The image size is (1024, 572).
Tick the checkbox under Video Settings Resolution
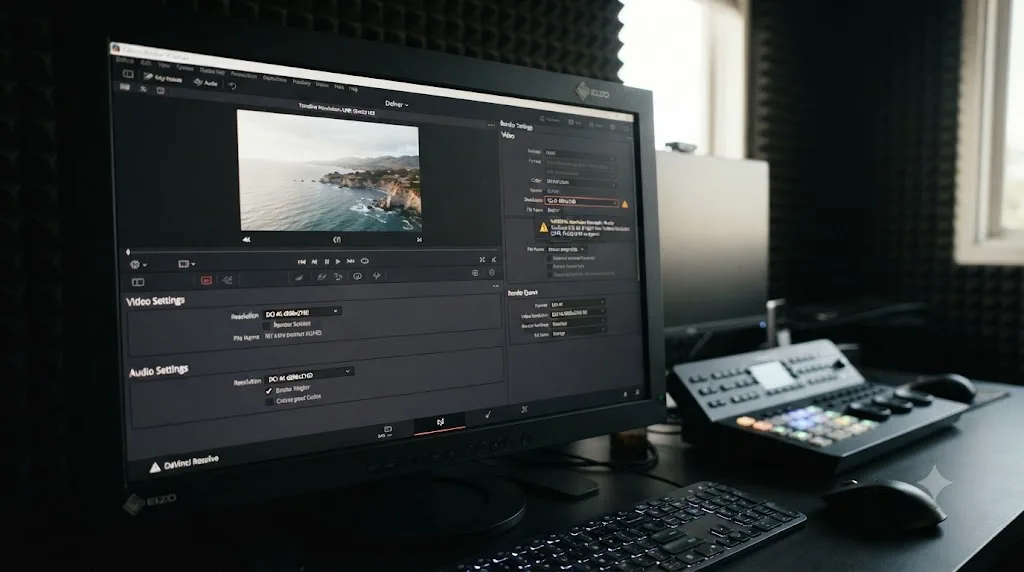(266, 325)
